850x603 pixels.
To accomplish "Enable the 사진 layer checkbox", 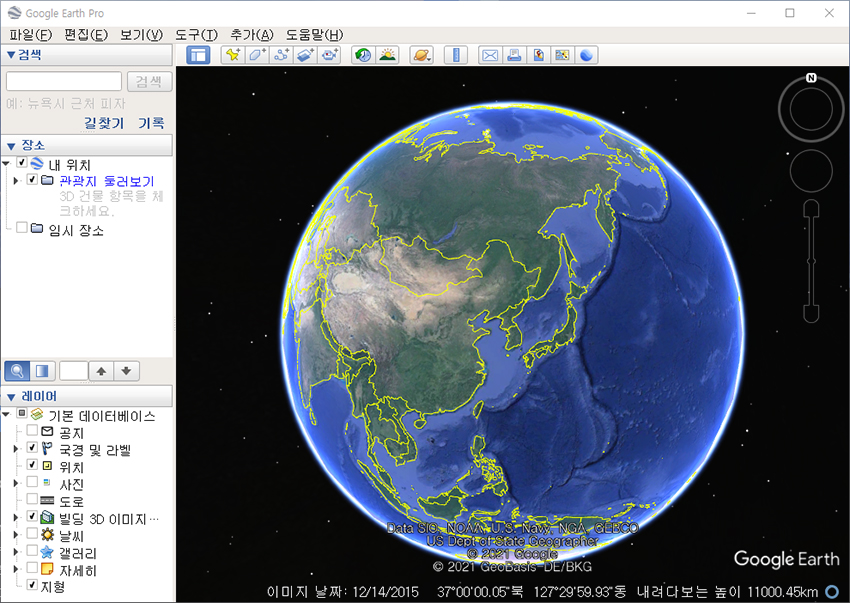I will [x=32, y=482].
